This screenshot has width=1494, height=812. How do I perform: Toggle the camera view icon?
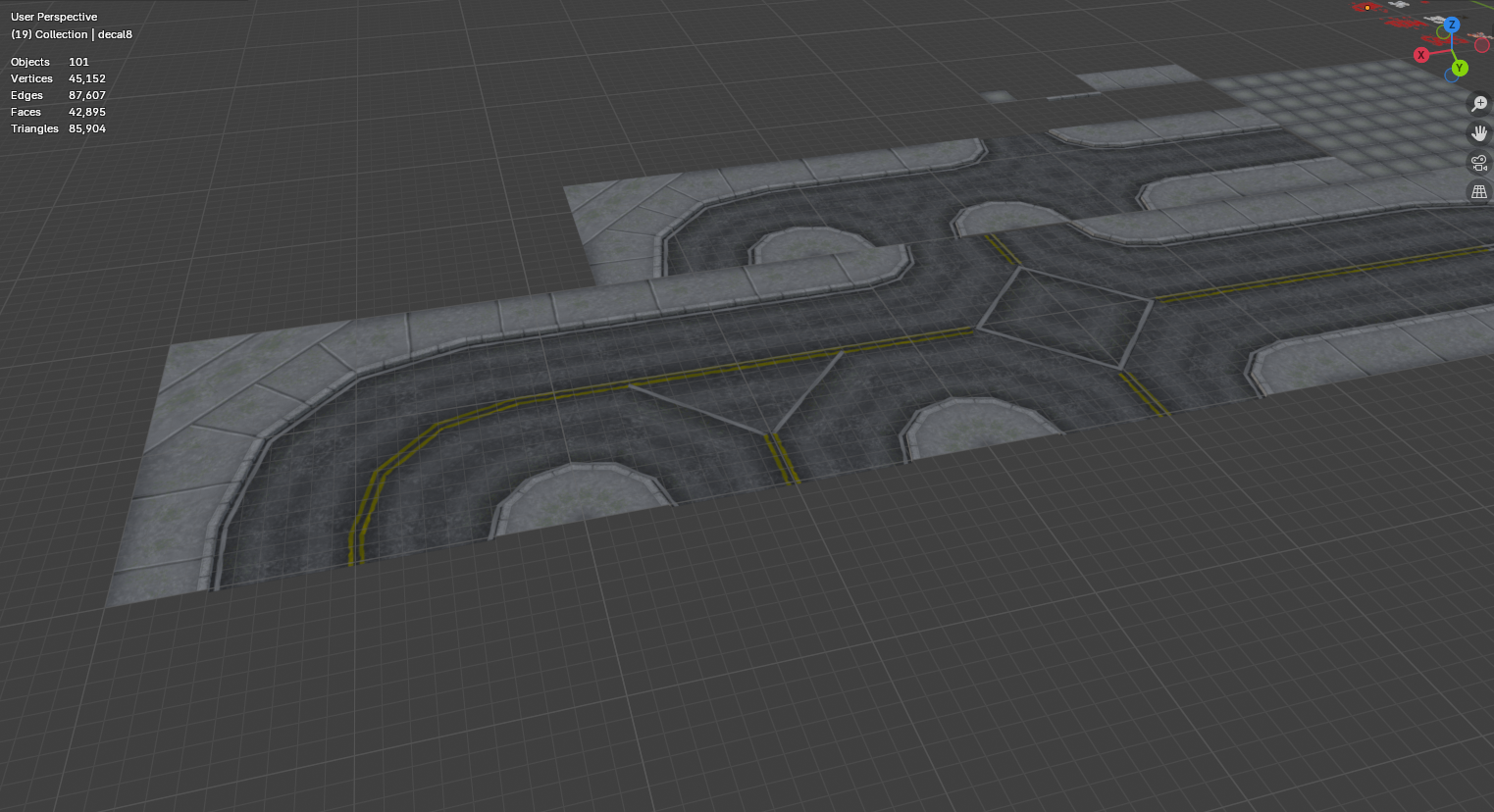pyautogui.click(x=1479, y=163)
